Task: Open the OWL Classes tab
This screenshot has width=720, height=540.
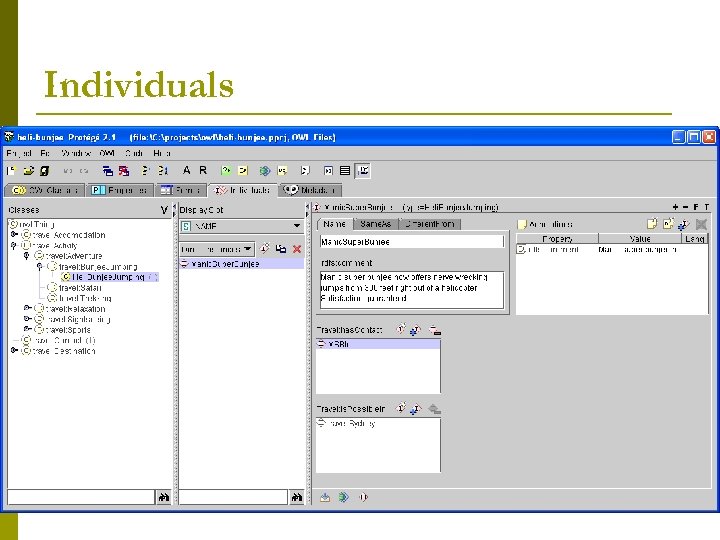Action: tap(45, 190)
